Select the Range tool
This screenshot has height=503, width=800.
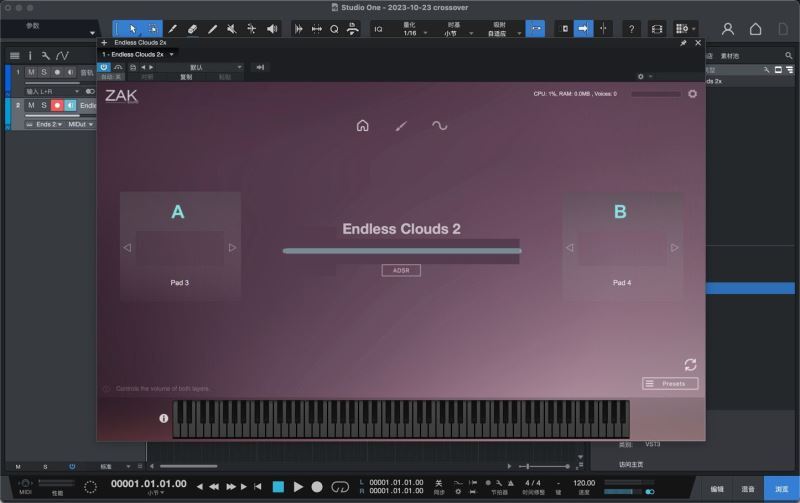[x=153, y=29]
